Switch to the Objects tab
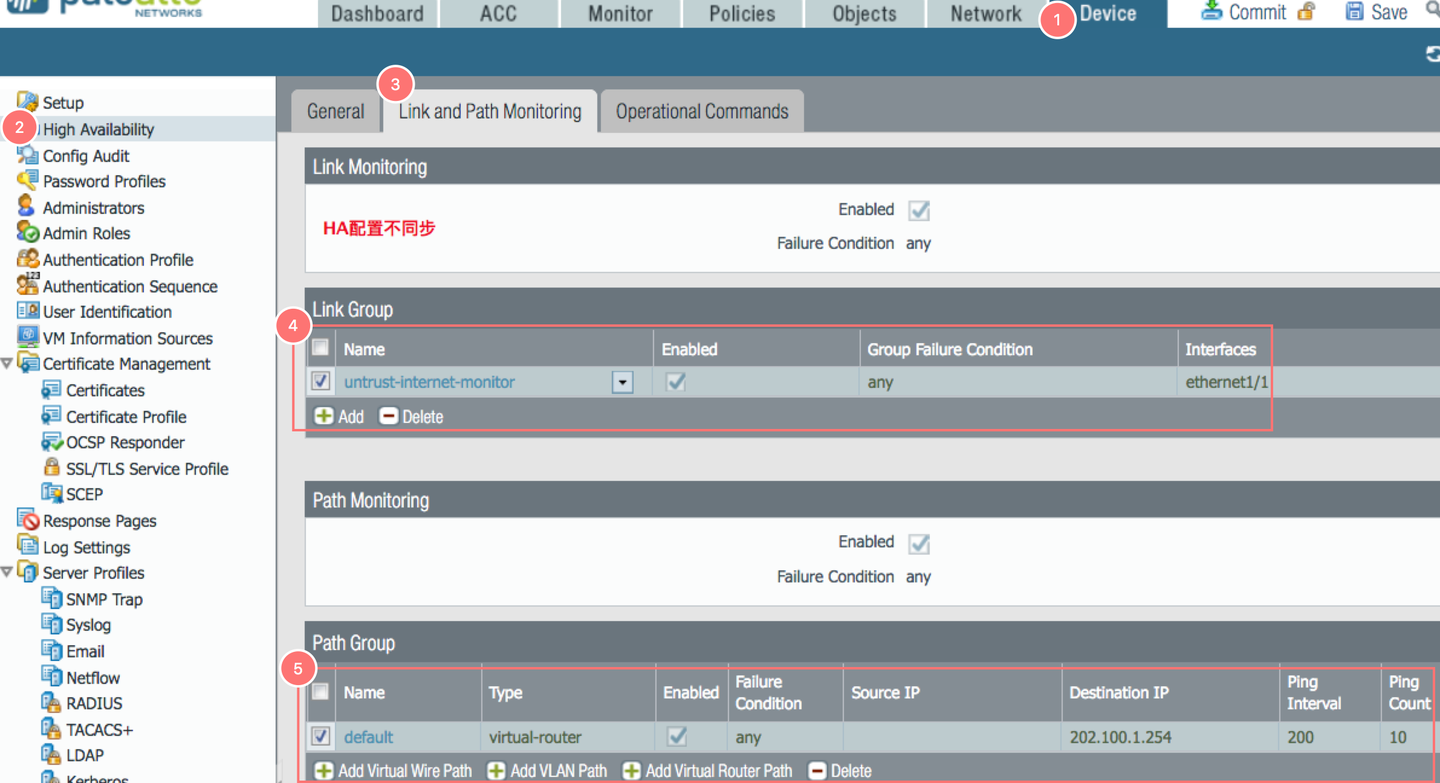The width and height of the screenshot is (1440, 783). pos(864,14)
